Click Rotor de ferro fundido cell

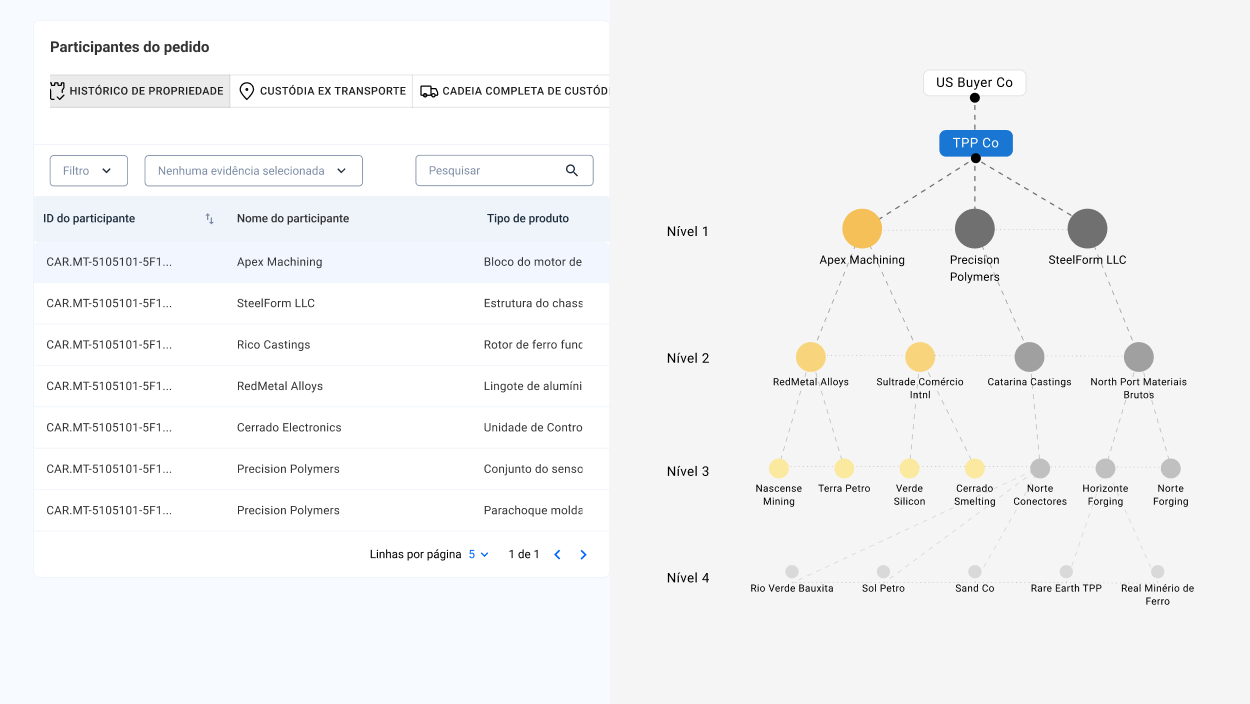[533, 345]
